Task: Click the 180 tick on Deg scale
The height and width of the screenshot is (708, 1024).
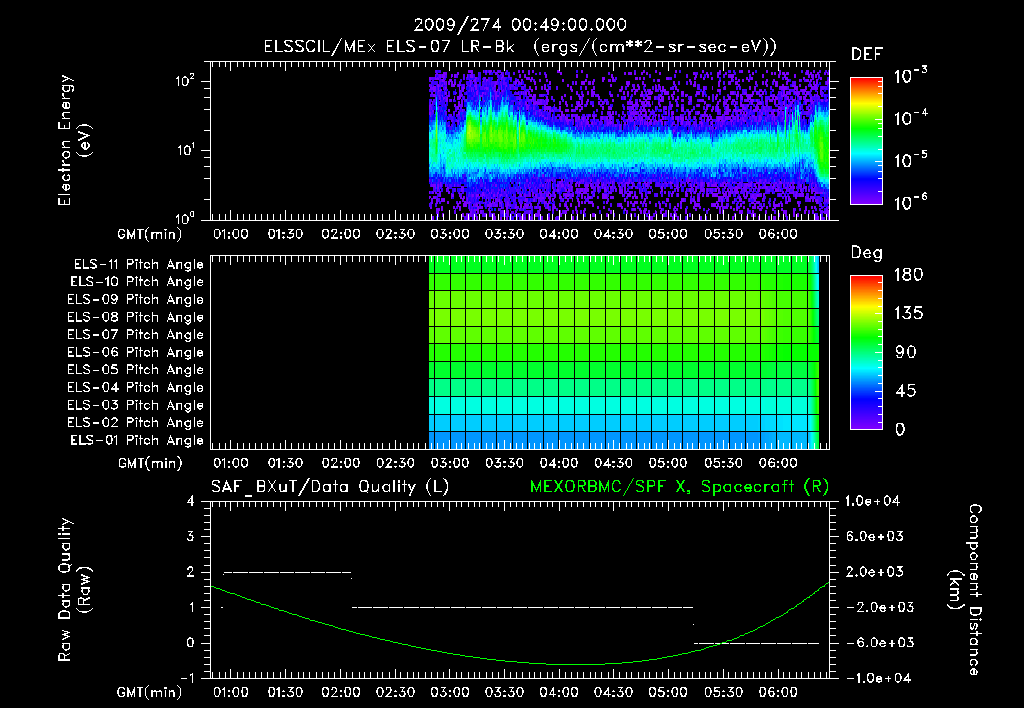Action: coord(908,275)
